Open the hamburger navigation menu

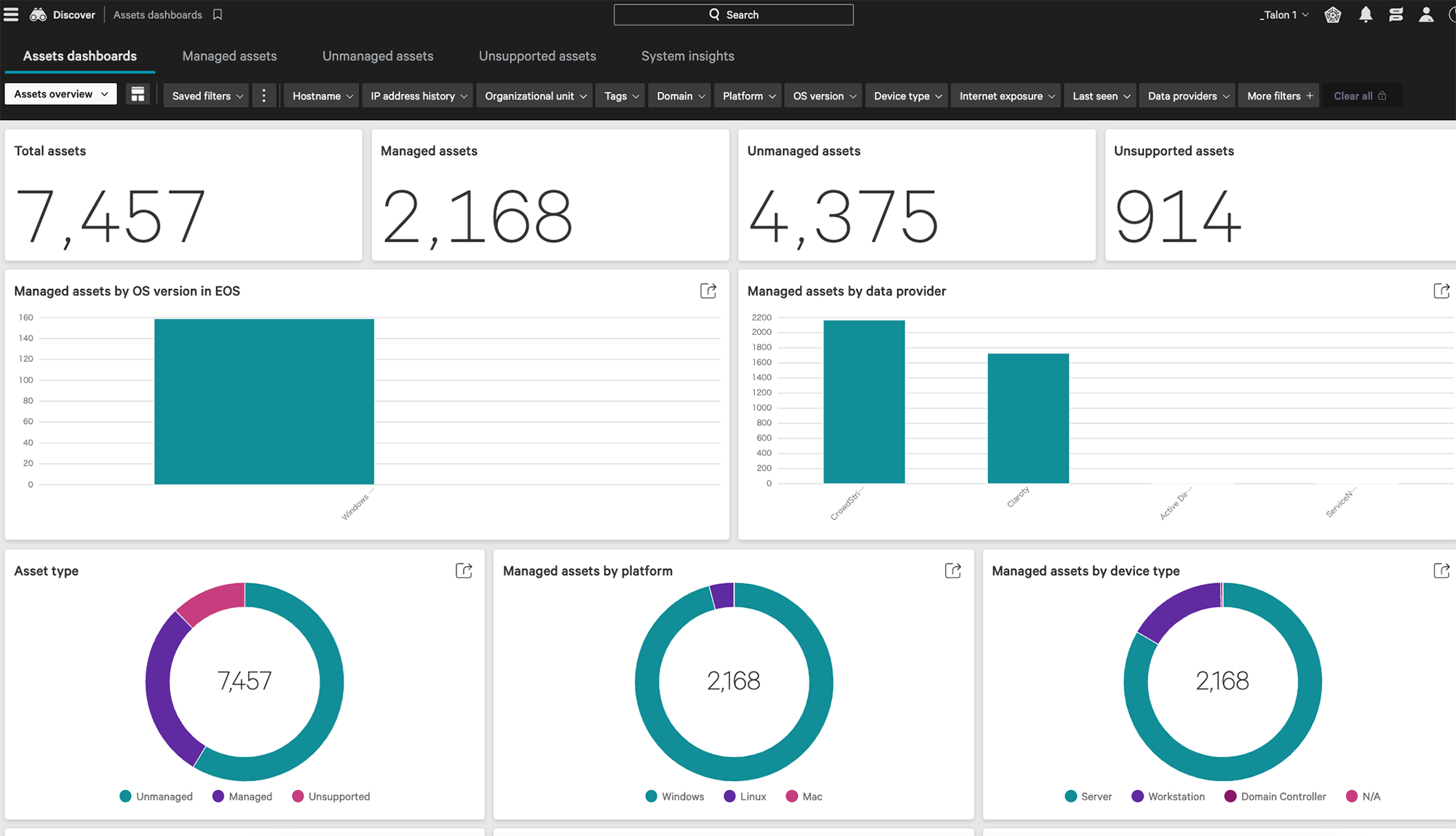tap(11, 15)
